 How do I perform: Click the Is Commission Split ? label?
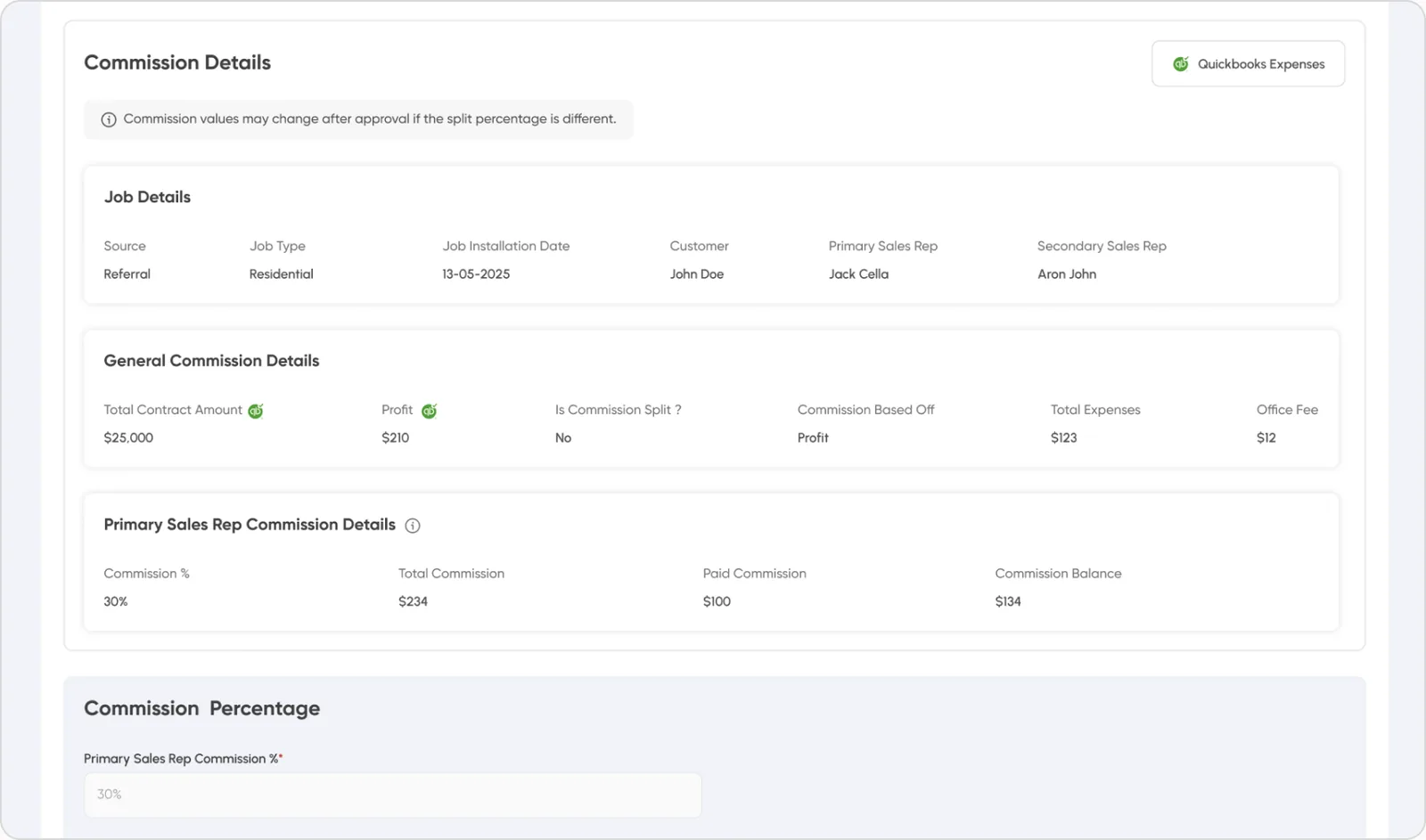(x=618, y=410)
